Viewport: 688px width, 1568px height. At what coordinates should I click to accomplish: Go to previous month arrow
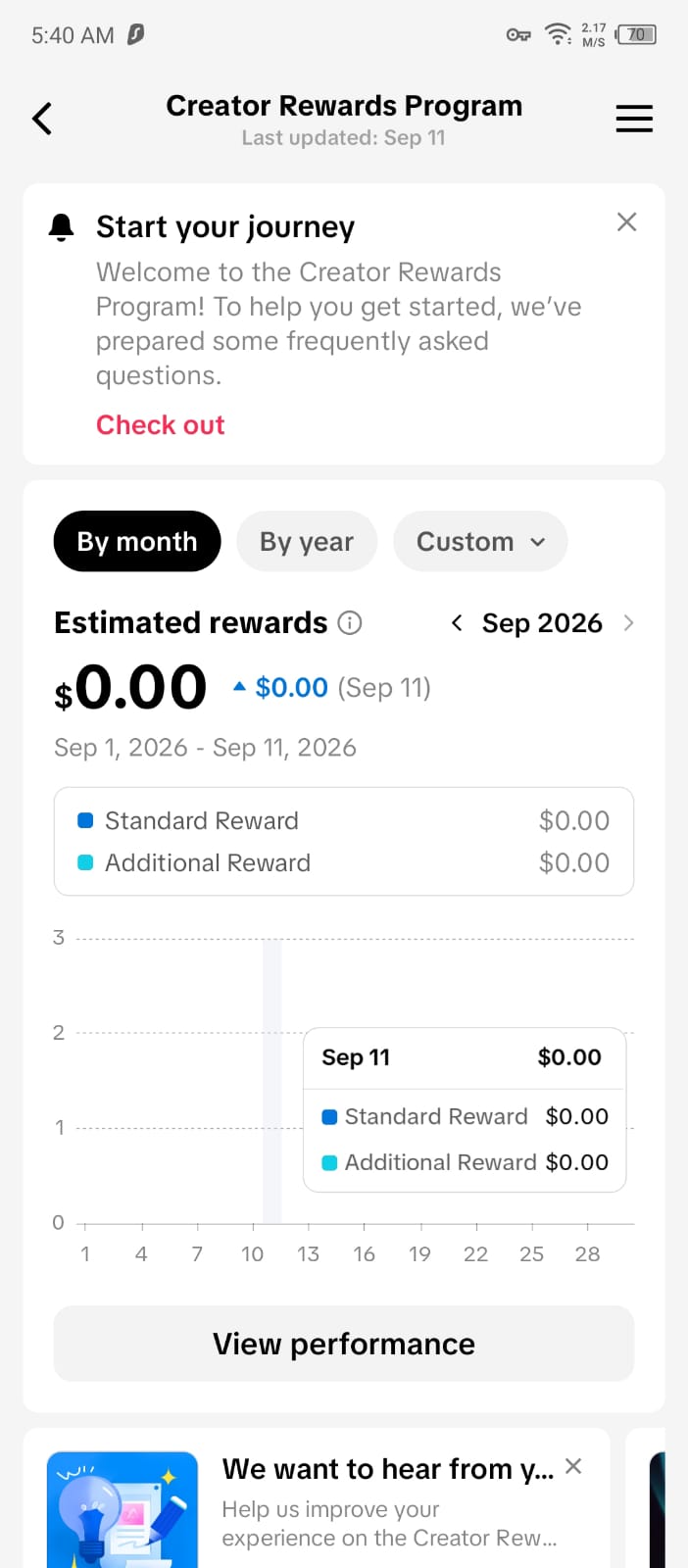(456, 622)
